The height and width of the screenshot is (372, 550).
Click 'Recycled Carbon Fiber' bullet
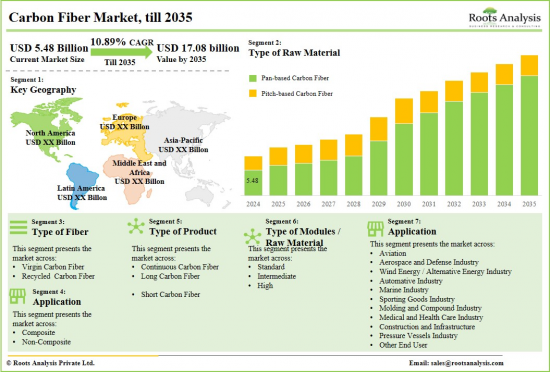(x=58, y=276)
